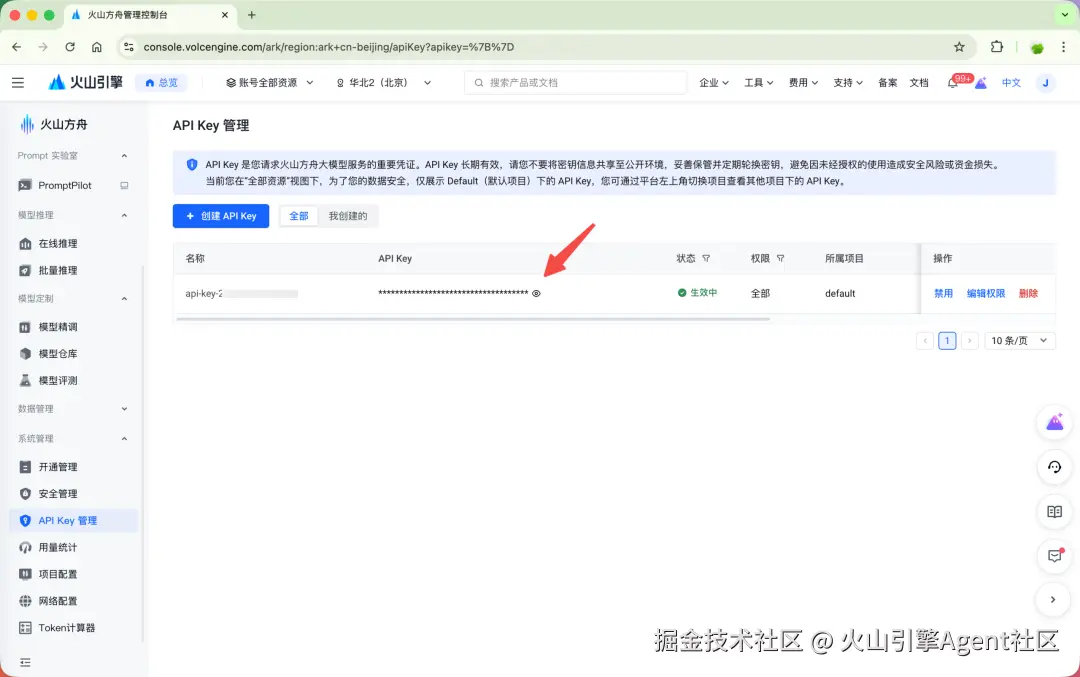The height and width of the screenshot is (677, 1080).
Task: Click 创建 API Key button
Action: coord(221,216)
